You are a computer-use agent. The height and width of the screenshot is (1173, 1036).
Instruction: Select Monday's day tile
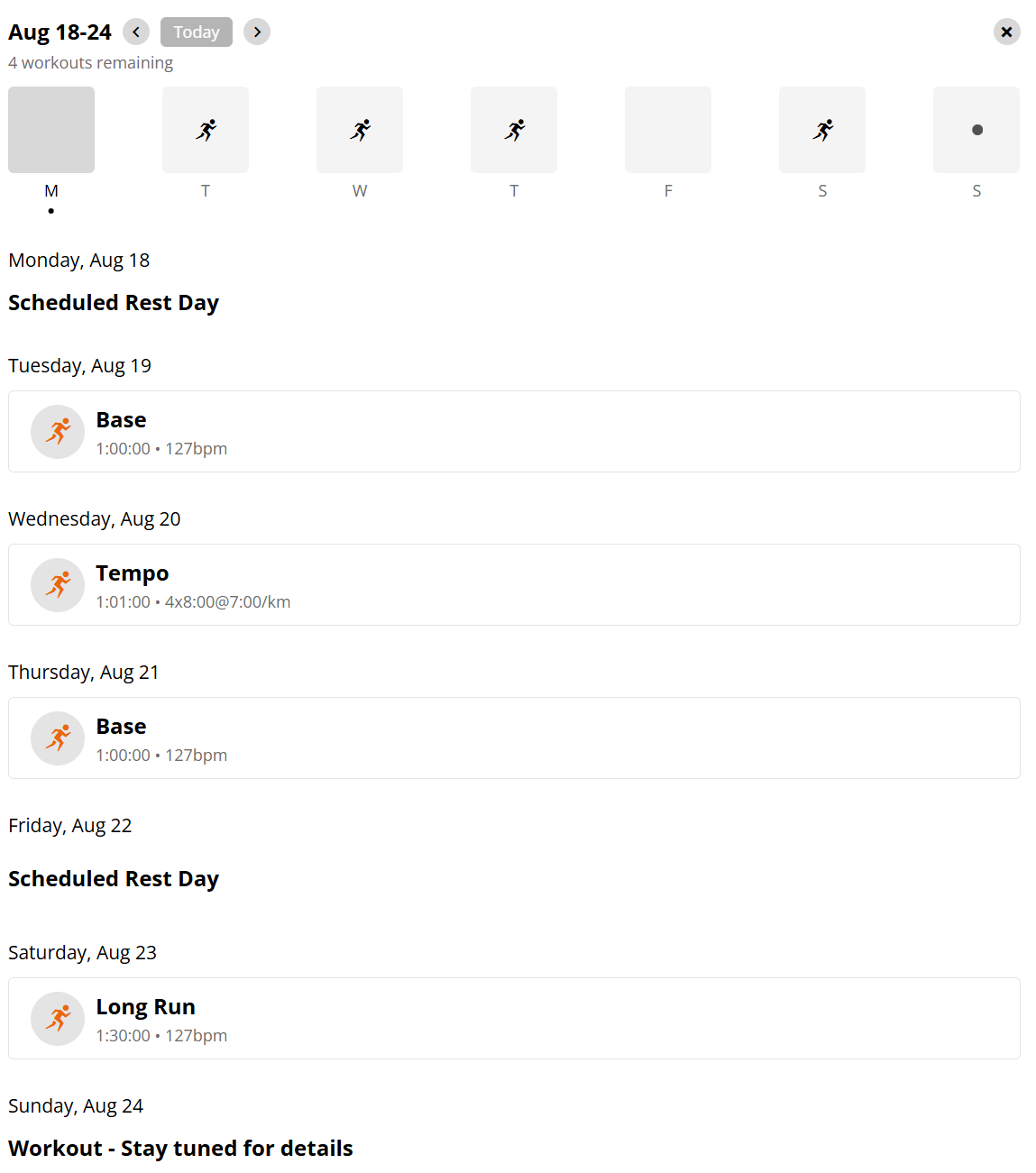51,130
